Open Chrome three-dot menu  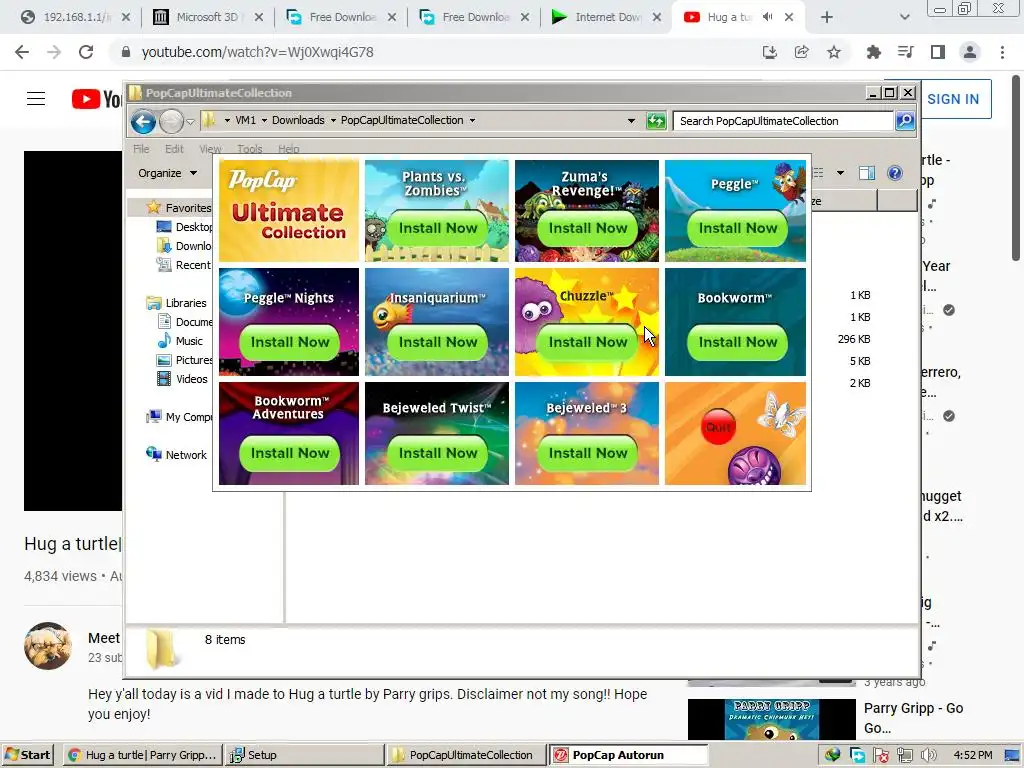click(x=1002, y=52)
